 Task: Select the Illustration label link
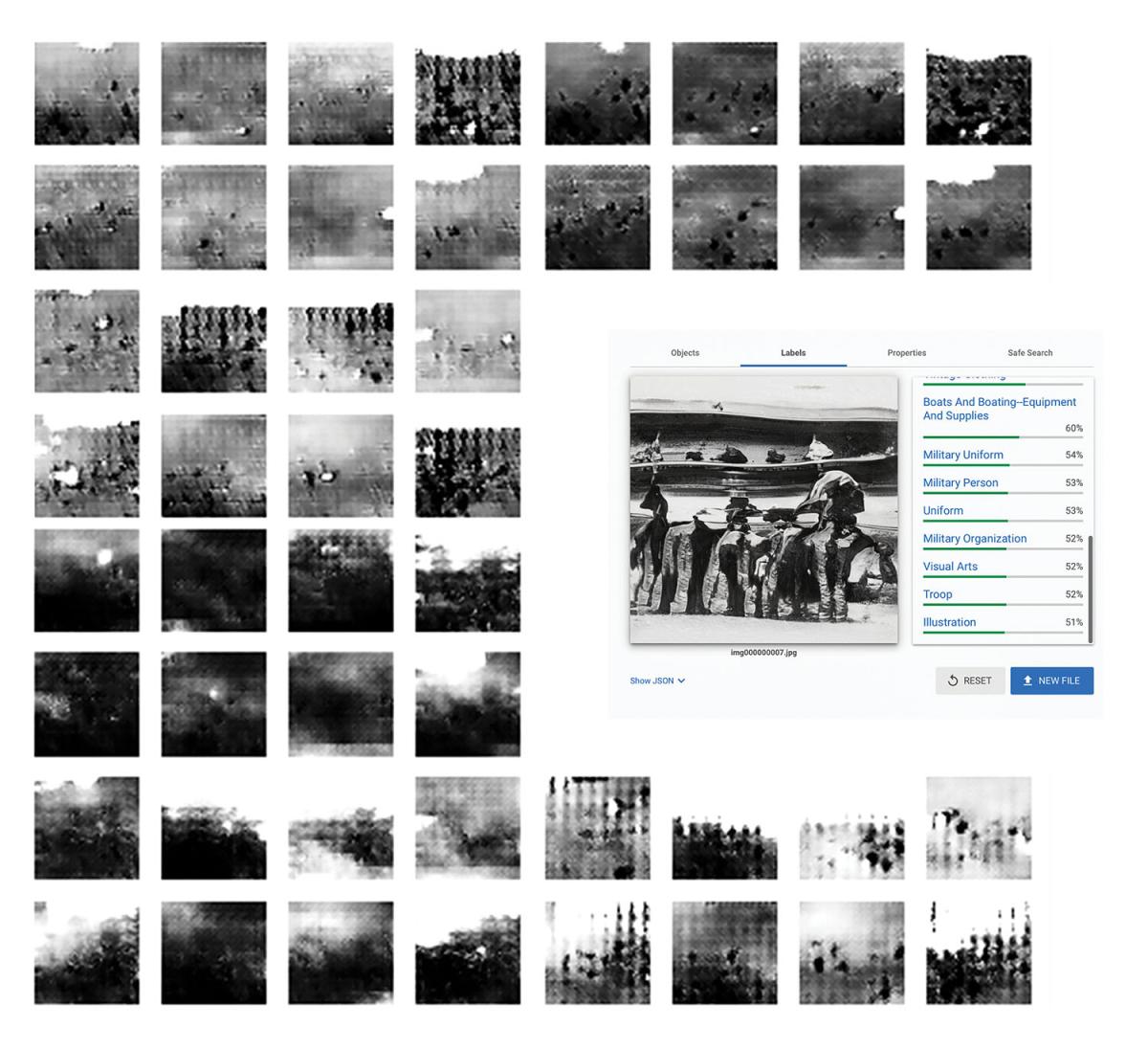949,622
